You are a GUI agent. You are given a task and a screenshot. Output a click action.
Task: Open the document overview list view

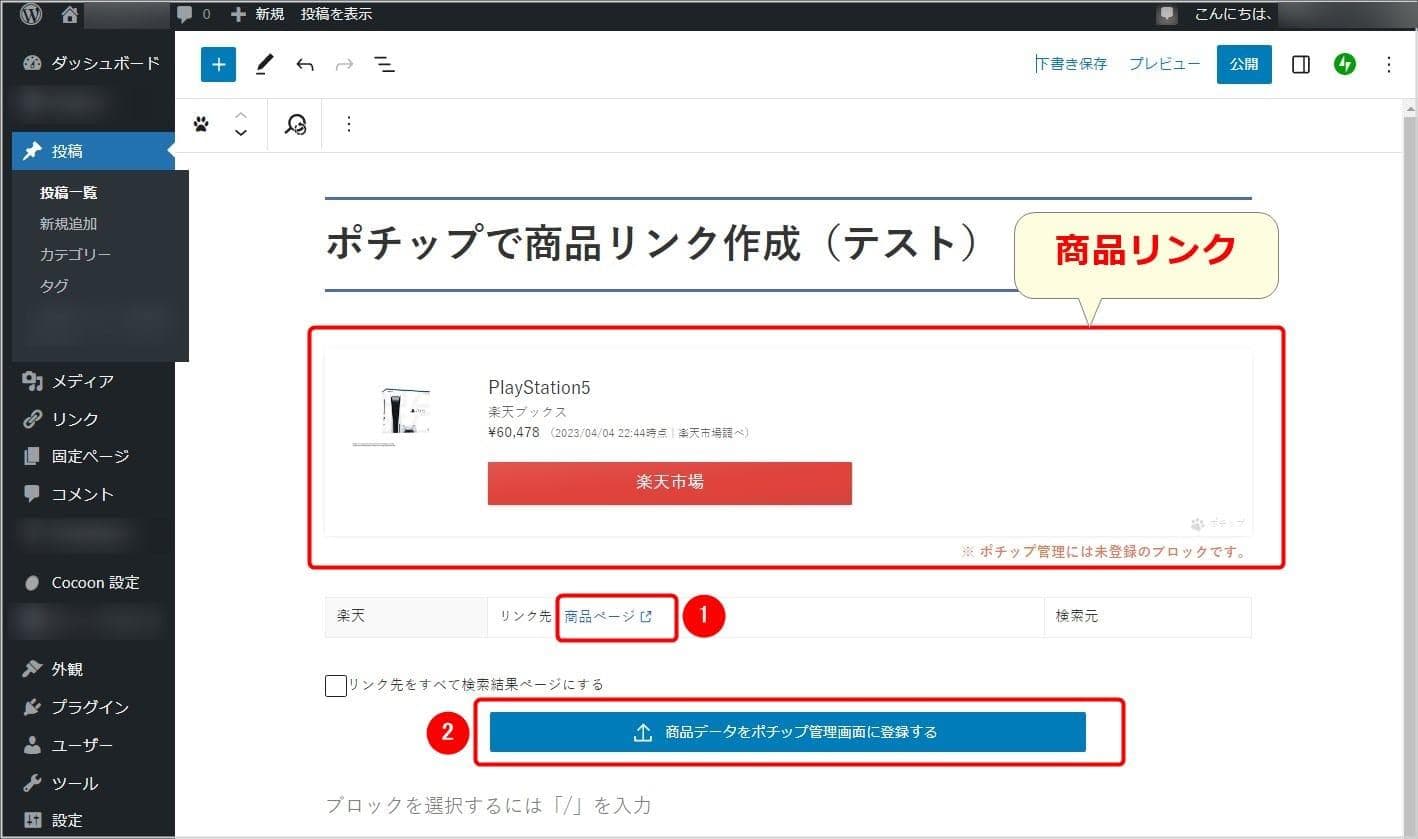click(x=384, y=65)
